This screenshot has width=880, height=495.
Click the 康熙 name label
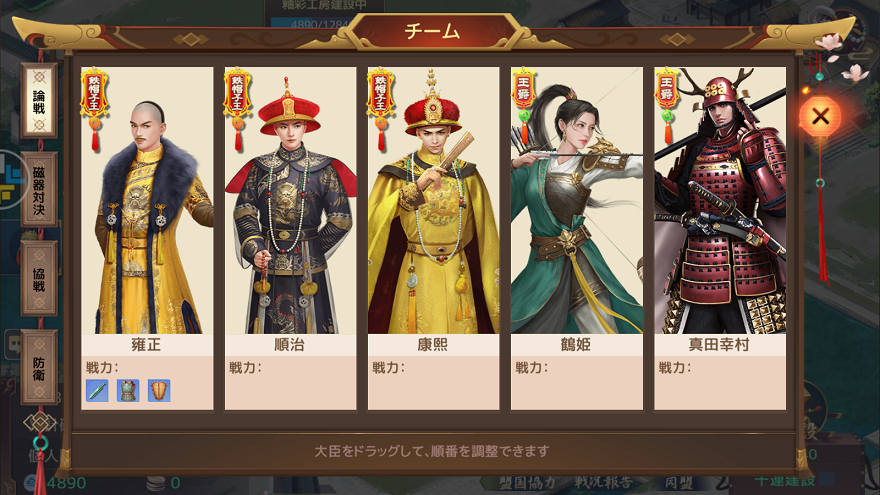point(433,344)
